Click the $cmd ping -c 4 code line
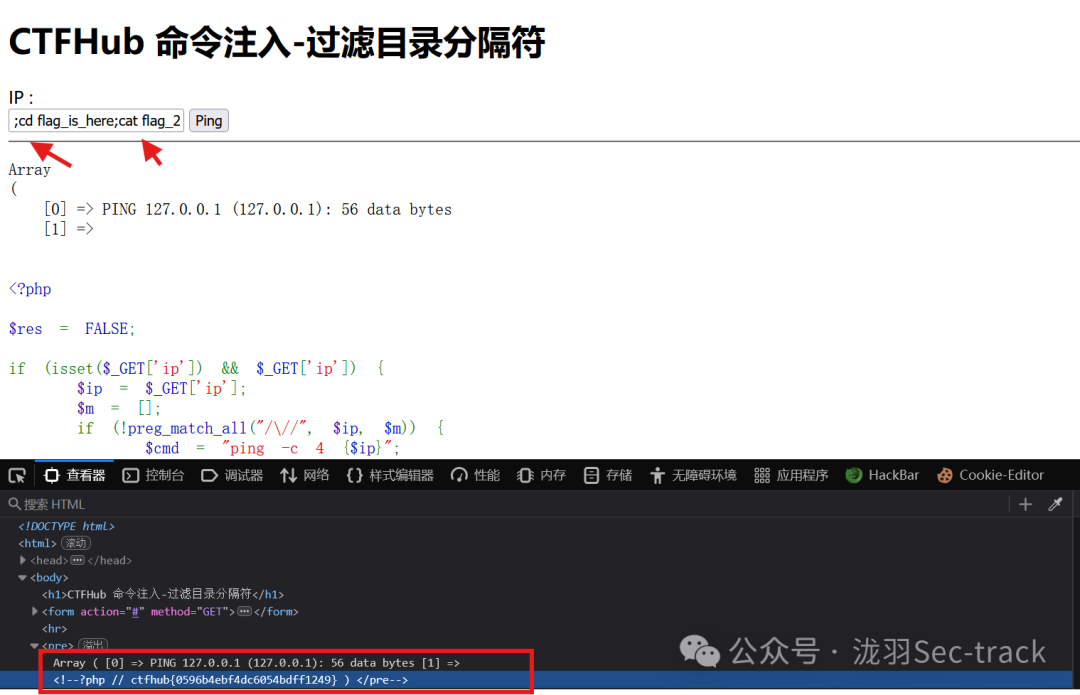Image resolution: width=1080 pixels, height=695 pixels. [x=272, y=448]
